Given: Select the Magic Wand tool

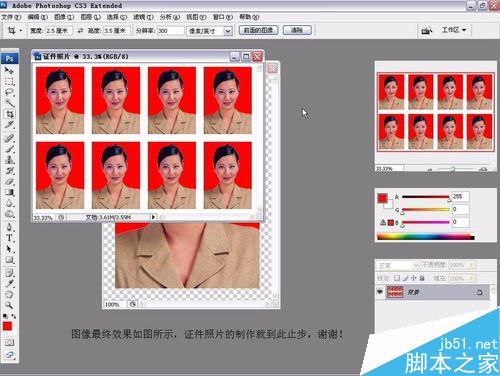Looking at the screenshot, I should click(9, 103).
